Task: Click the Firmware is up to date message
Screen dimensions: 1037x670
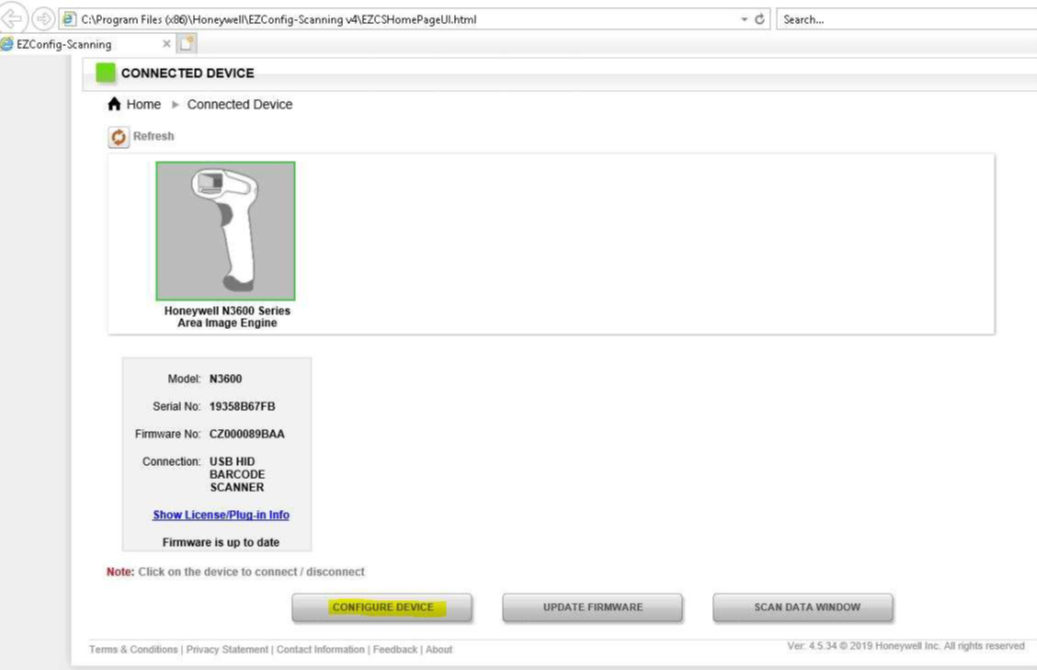Action: coord(221,542)
